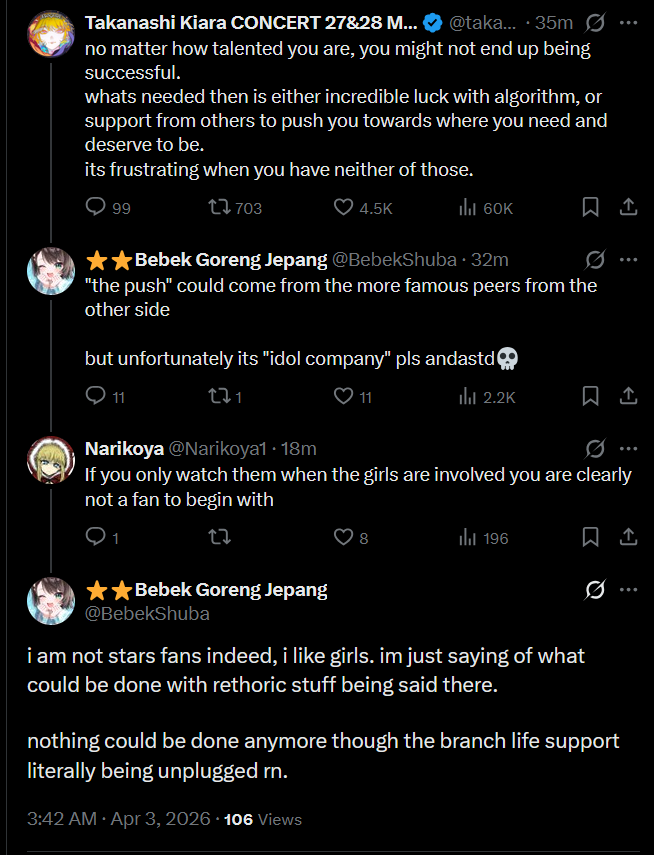Open Grok explain on main Bebek tweet
This screenshot has height=855, width=654.
coord(595,590)
